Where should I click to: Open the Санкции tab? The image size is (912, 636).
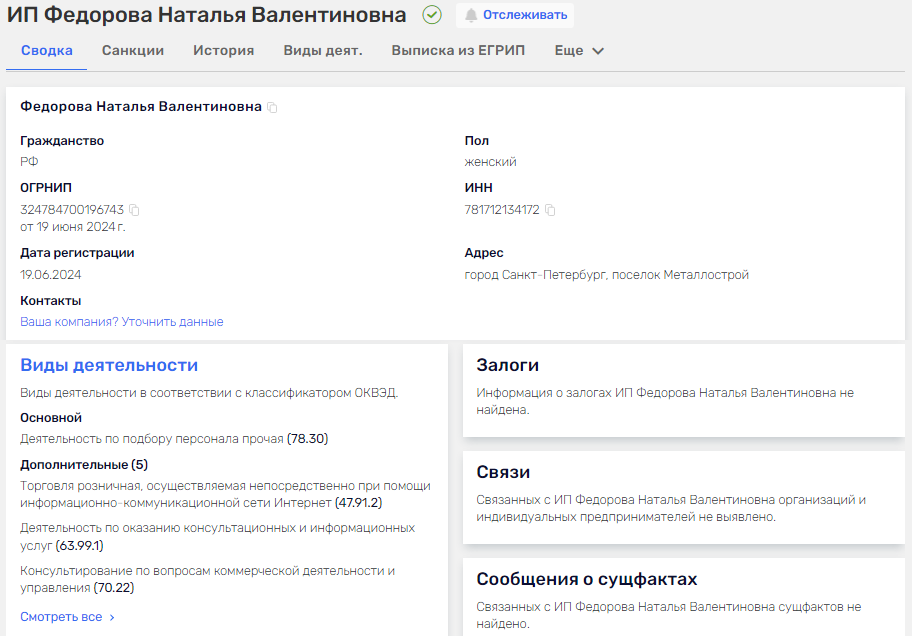133,50
